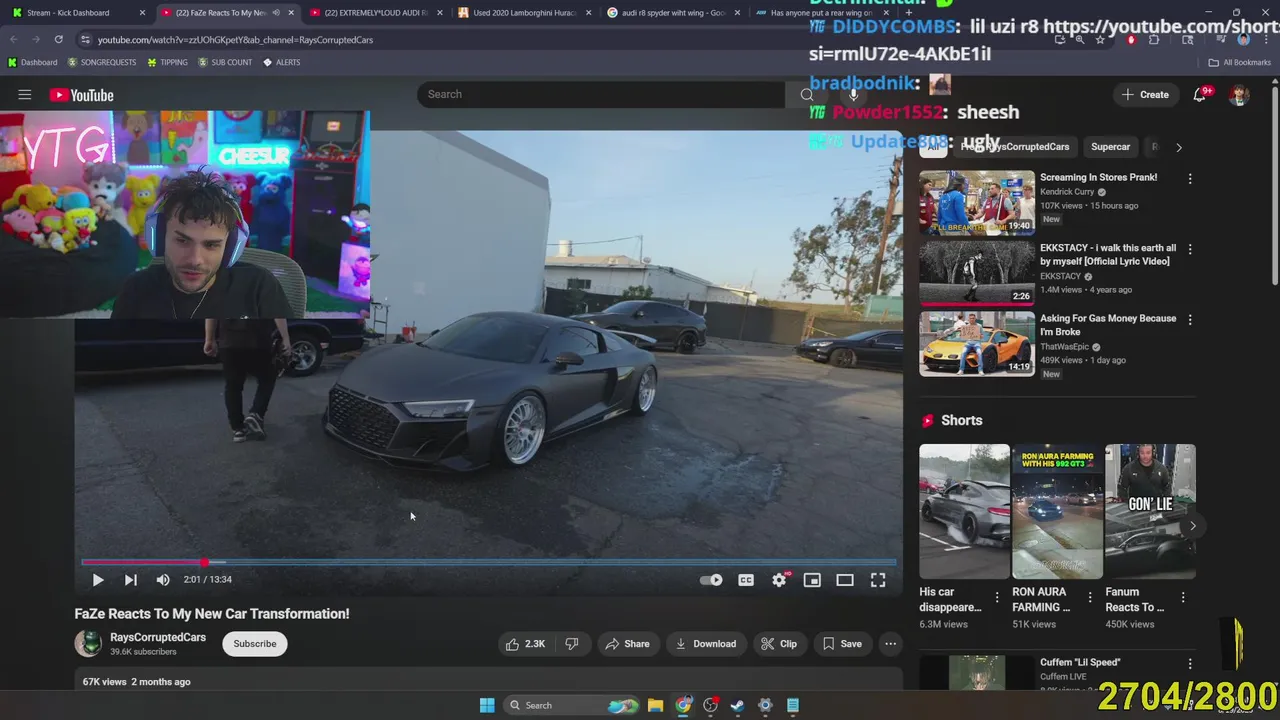Screen dimensions: 1280x720
Task: Open options for the EKKSTACY lyric video
Action: tap(1190, 249)
